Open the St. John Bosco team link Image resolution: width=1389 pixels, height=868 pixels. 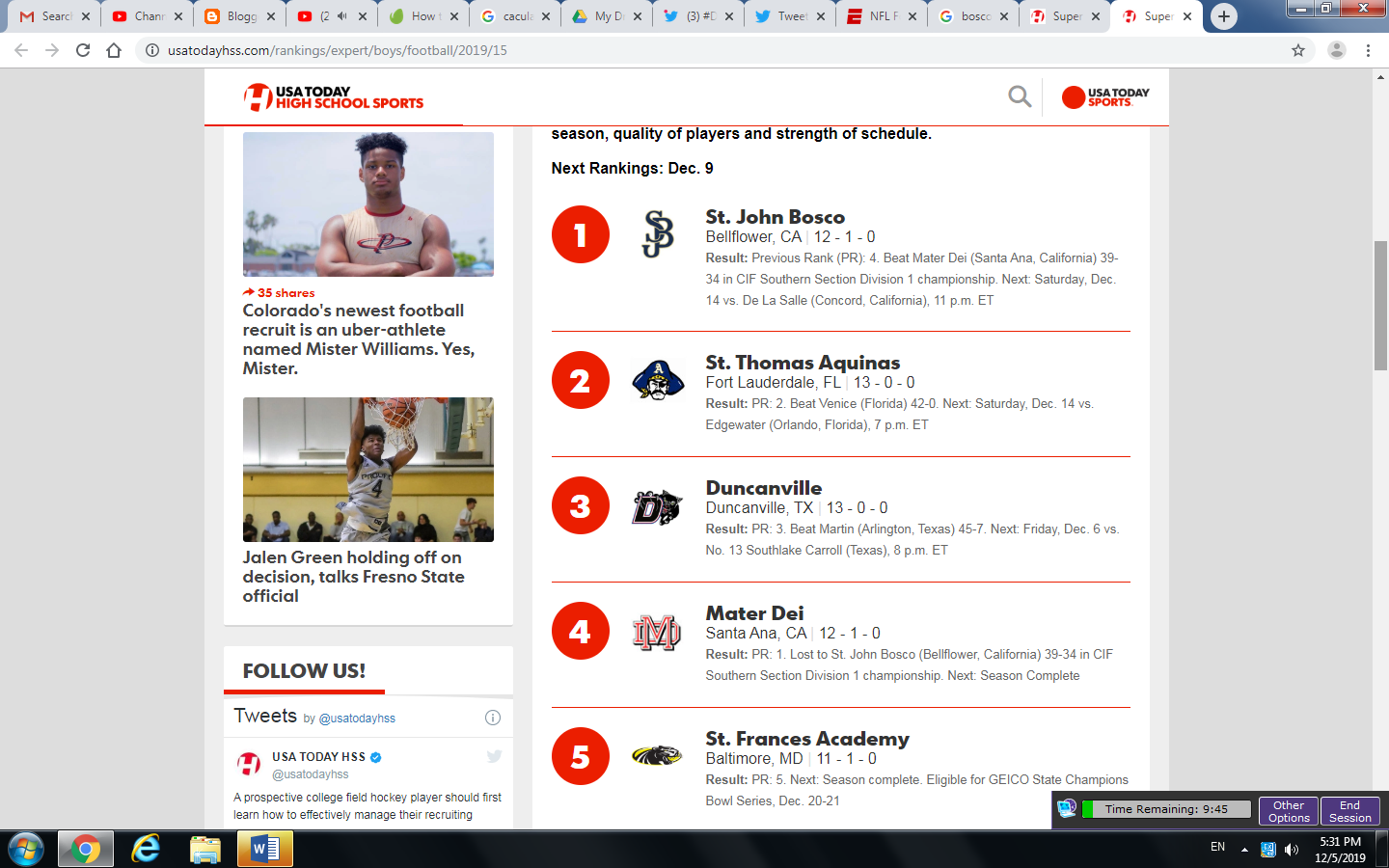[x=775, y=217]
